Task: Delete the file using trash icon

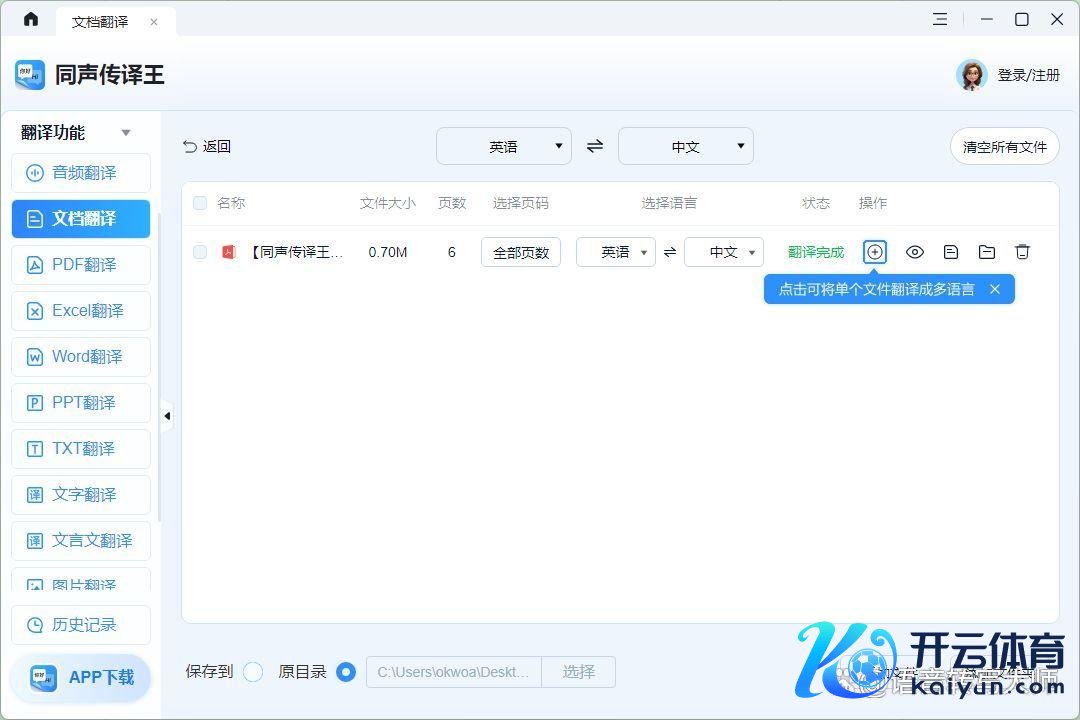Action: point(1022,252)
